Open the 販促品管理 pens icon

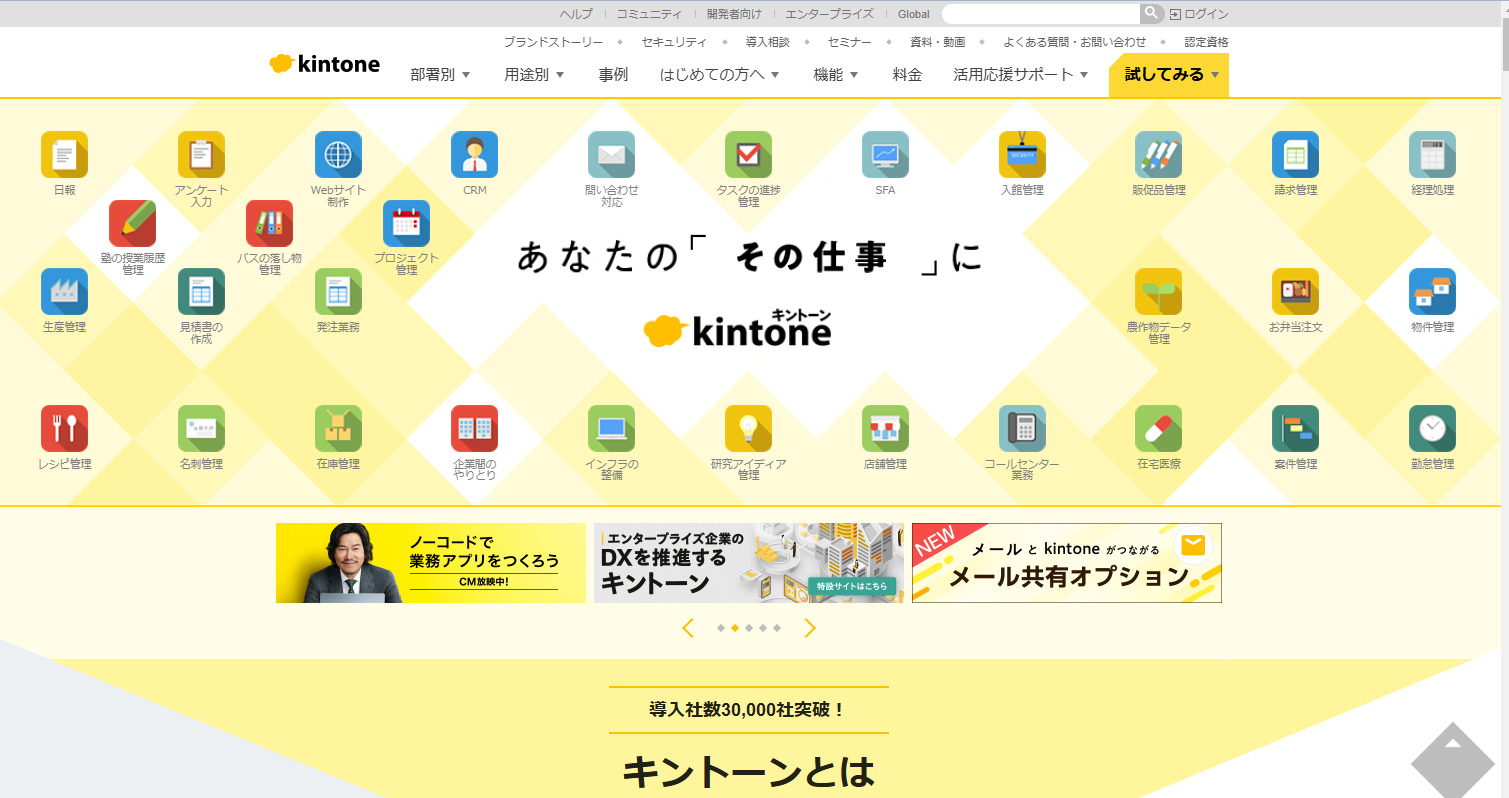1158,155
